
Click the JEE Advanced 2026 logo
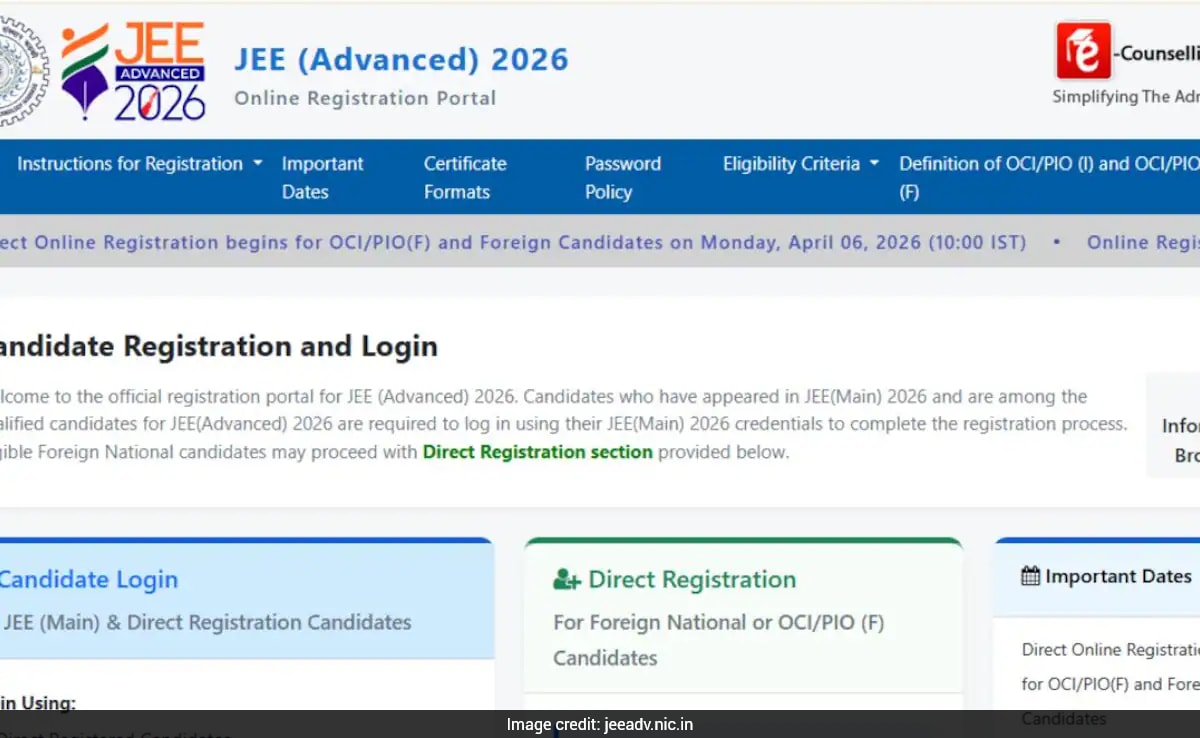[134, 71]
